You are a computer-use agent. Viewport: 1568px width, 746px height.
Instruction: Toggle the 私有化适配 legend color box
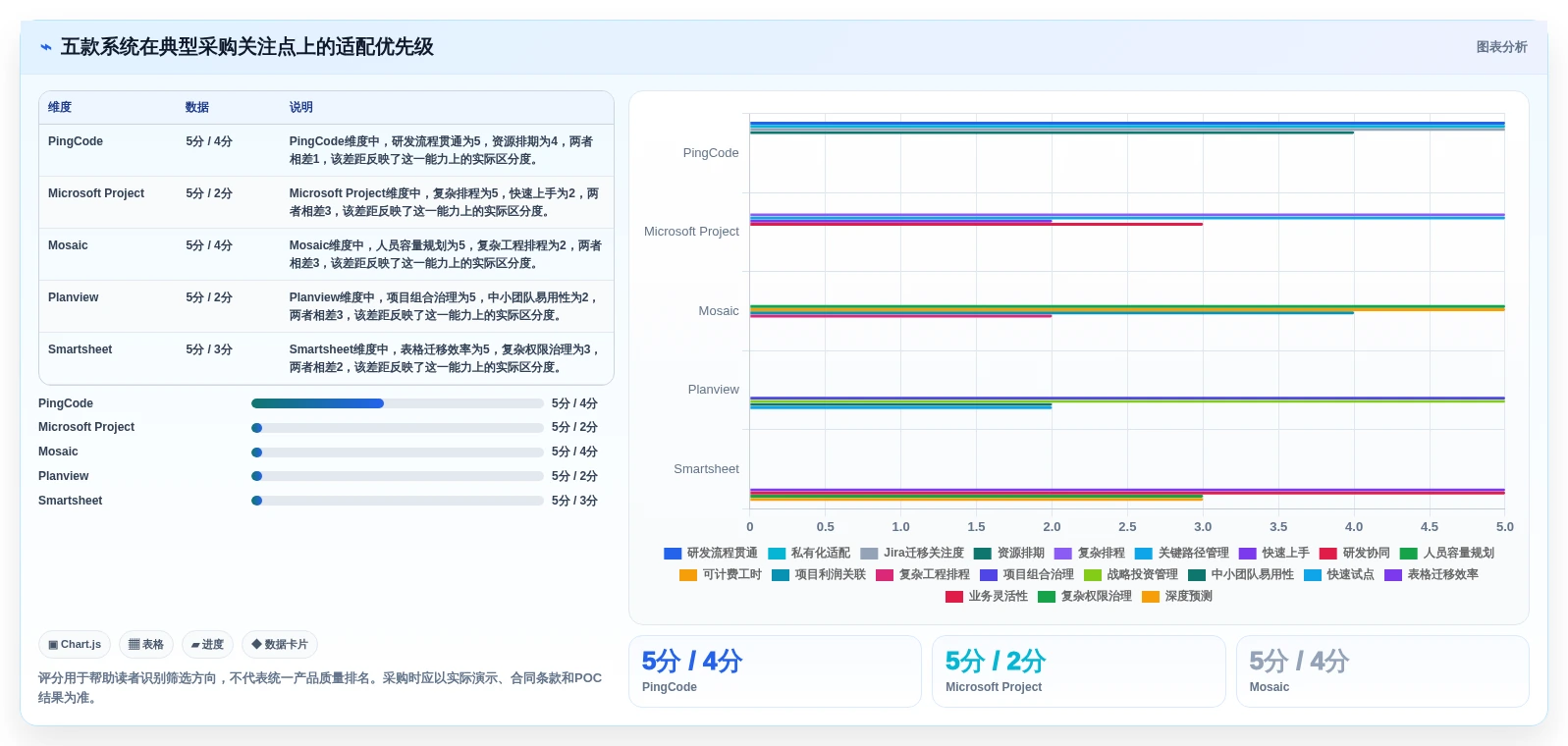coord(777,554)
